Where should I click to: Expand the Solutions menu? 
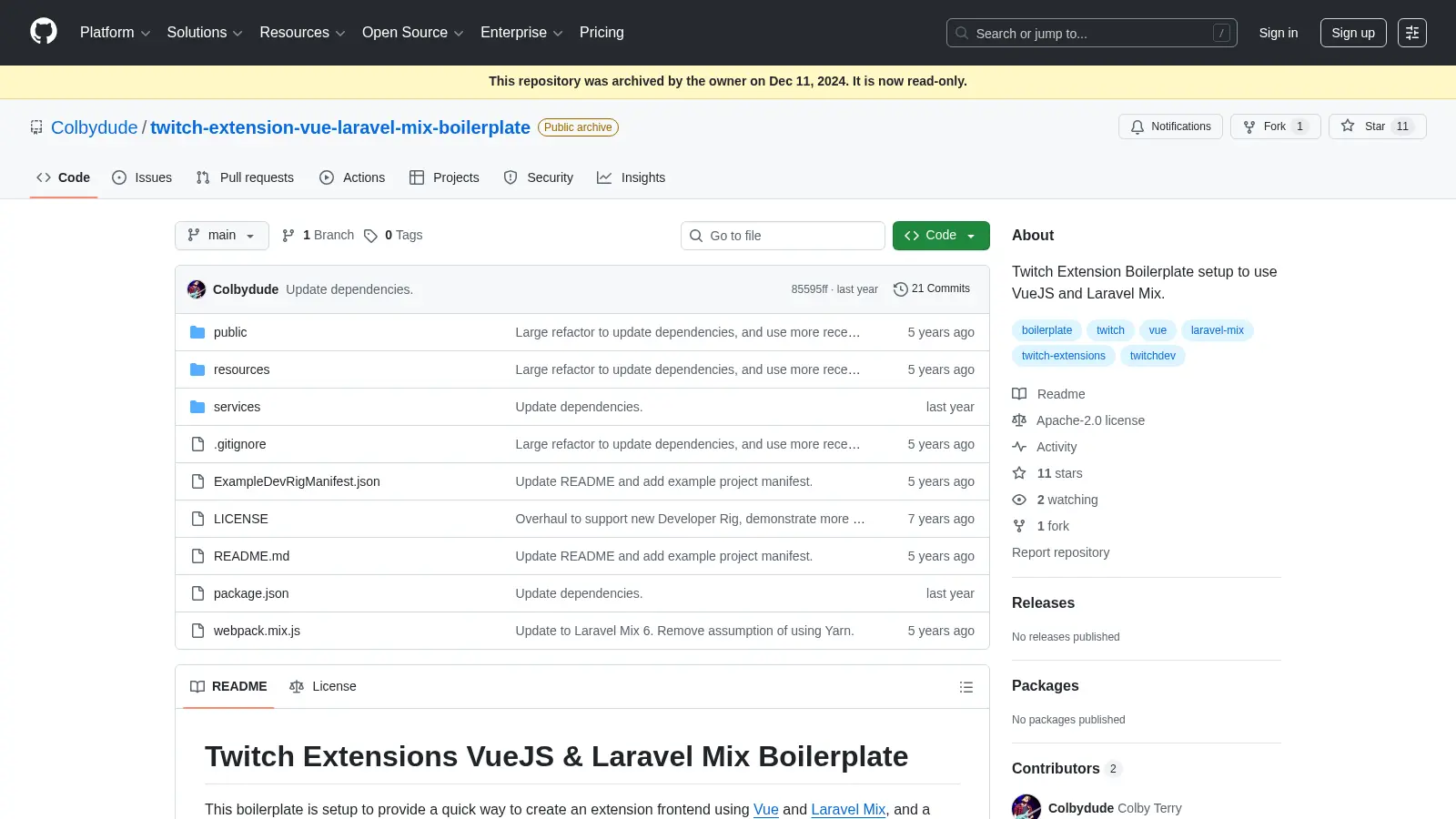tap(205, 33)
